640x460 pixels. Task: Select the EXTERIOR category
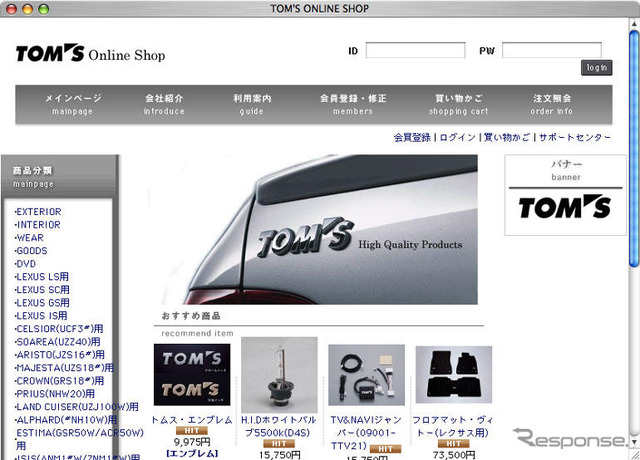point(38,212)
